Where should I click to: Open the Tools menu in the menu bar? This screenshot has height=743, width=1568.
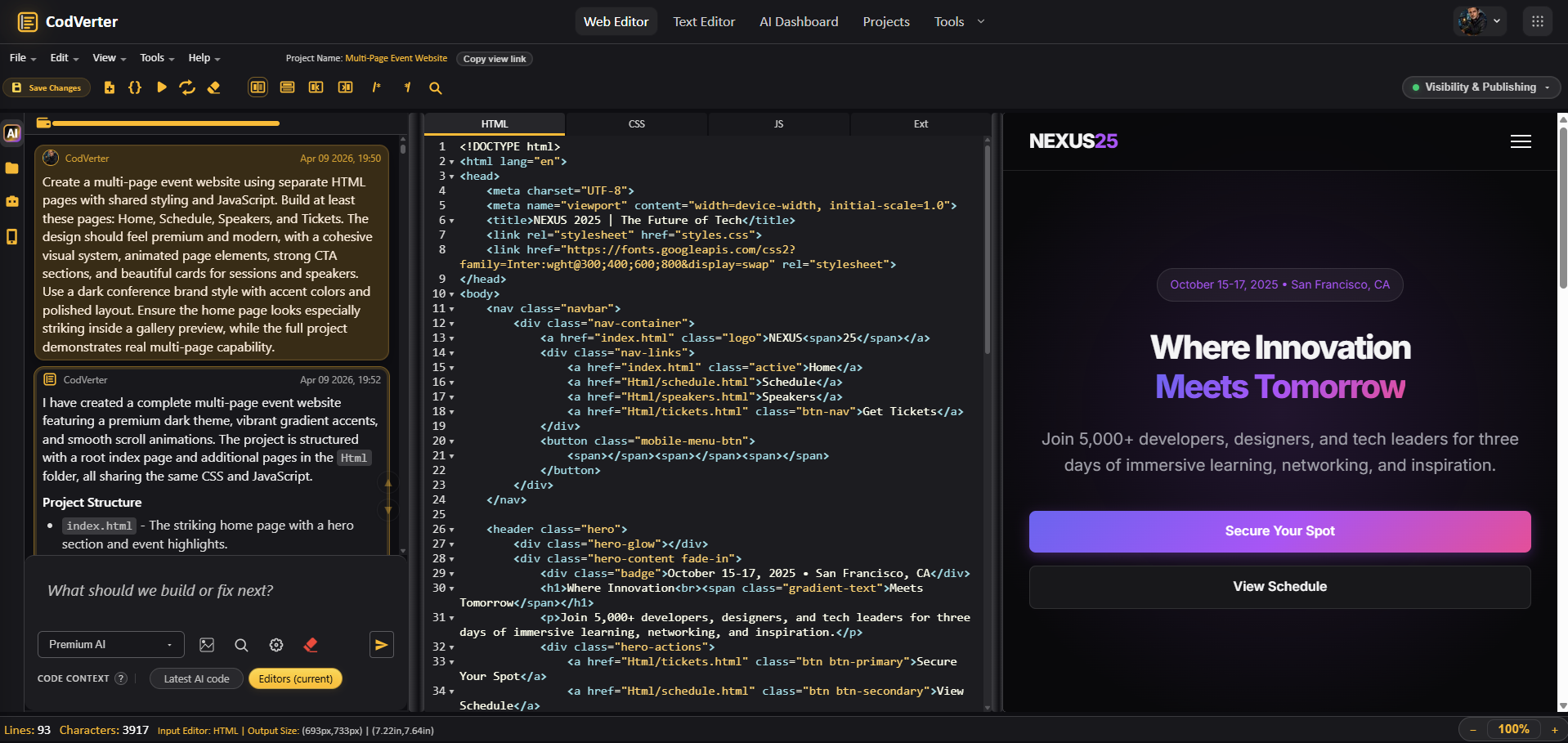[x=157, y=58]
